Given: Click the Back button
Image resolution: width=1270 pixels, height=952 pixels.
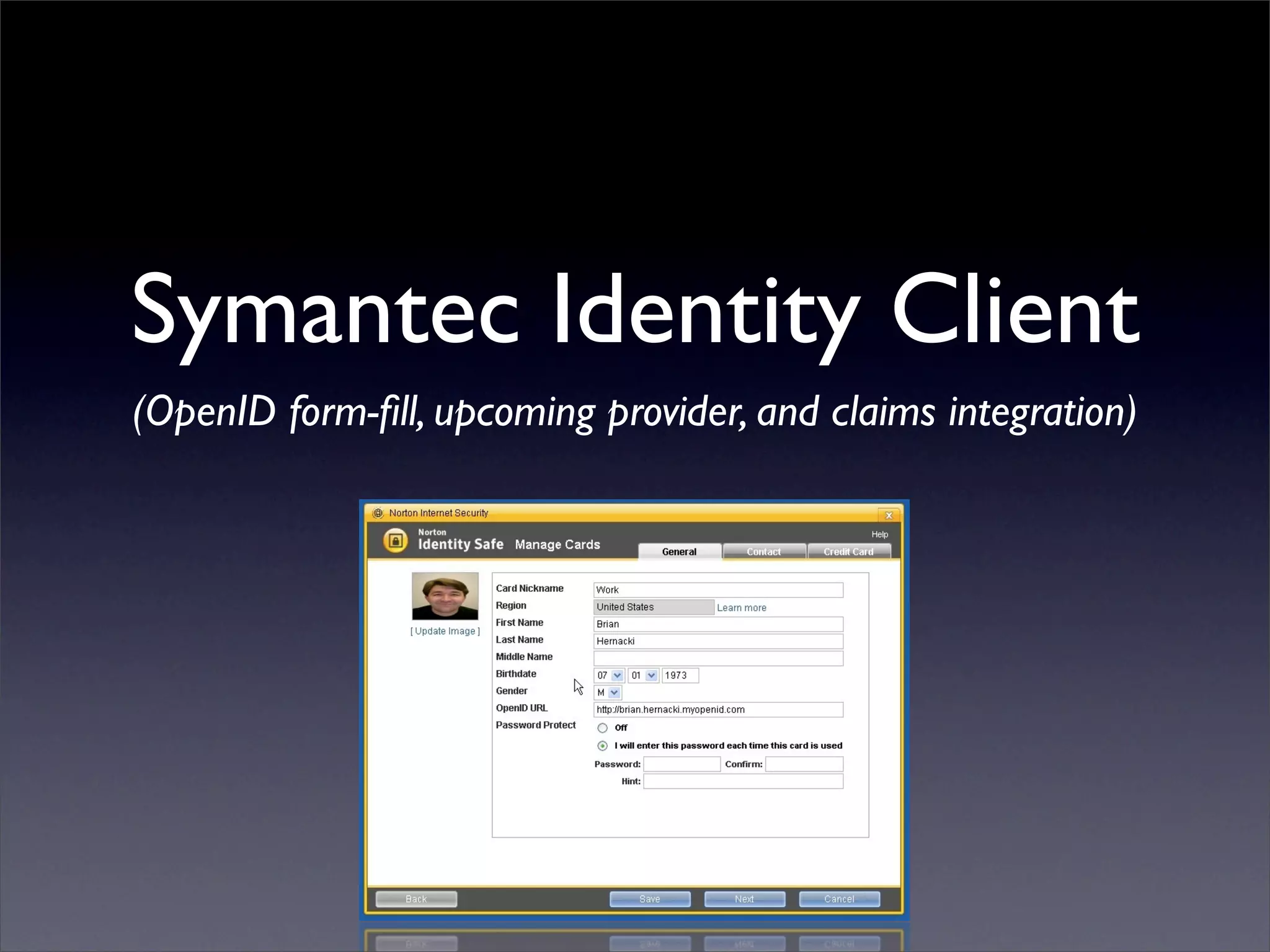Looking at the screenshot, I should [x=416, y=899].
